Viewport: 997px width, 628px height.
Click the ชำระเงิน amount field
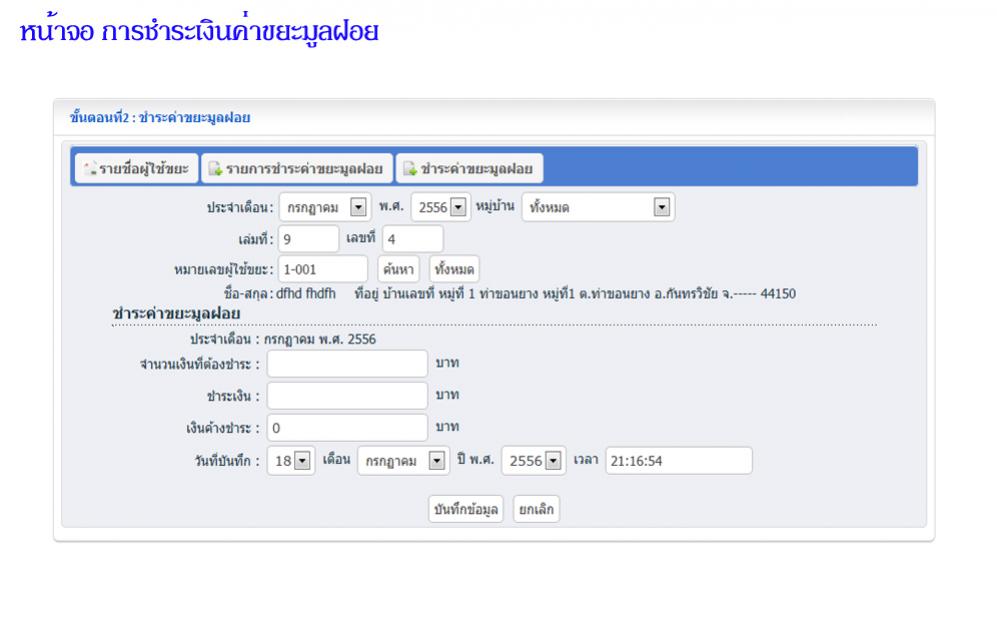[347, 395]
